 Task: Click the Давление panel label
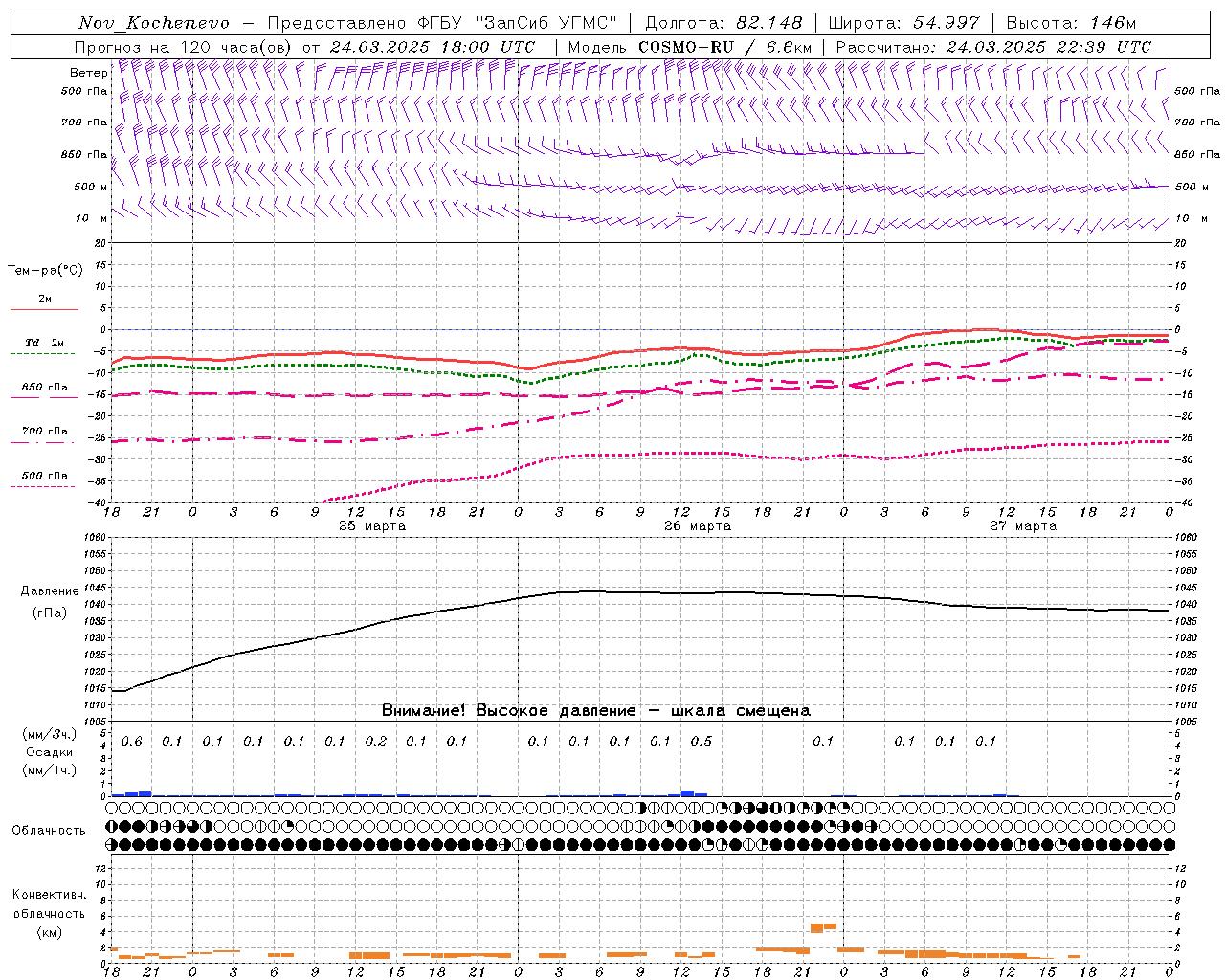pyautogui.click(x=50, y=591)
